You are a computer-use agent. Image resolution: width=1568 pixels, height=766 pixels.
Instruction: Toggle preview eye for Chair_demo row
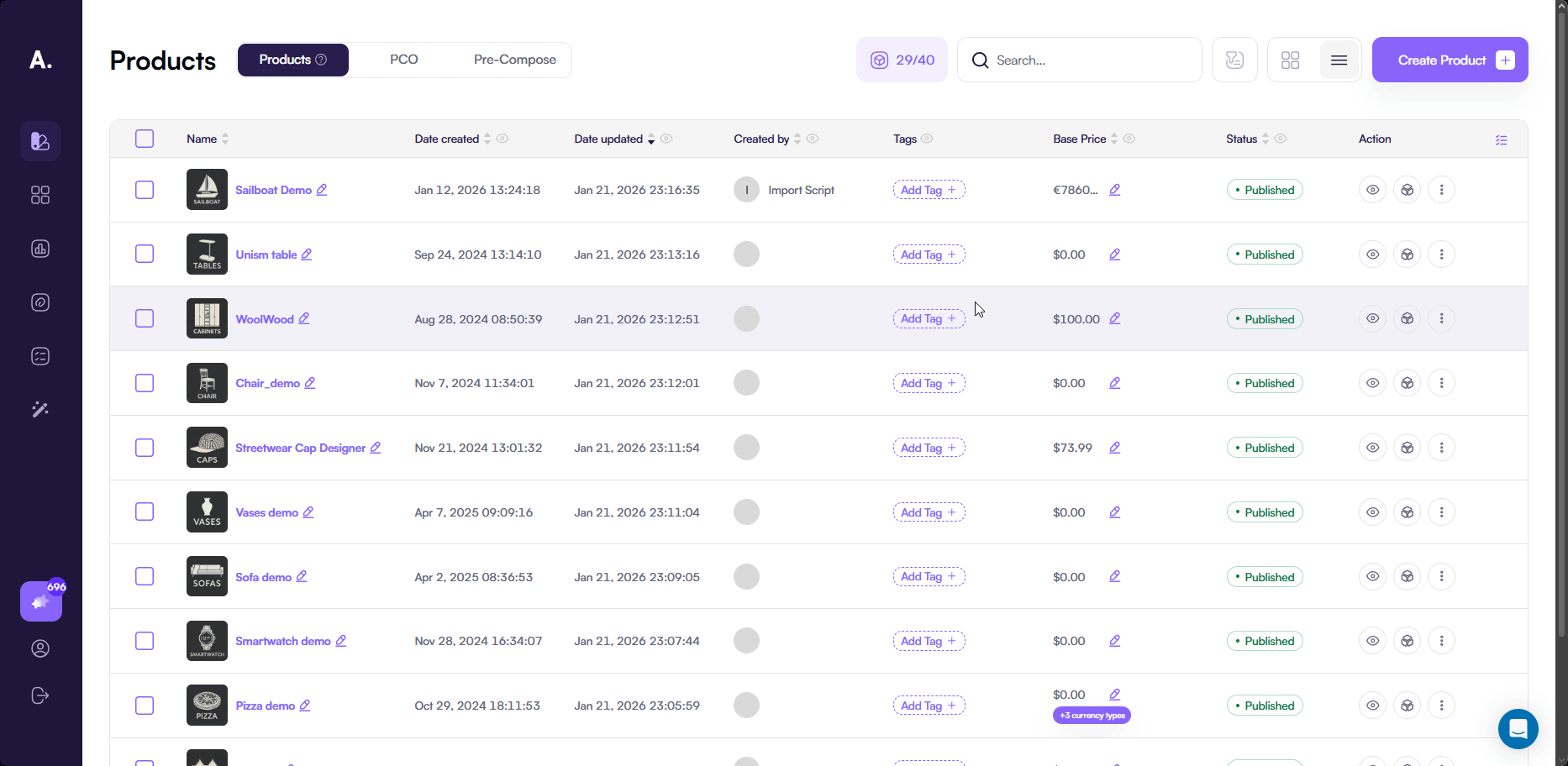(x=1372, y=383)
